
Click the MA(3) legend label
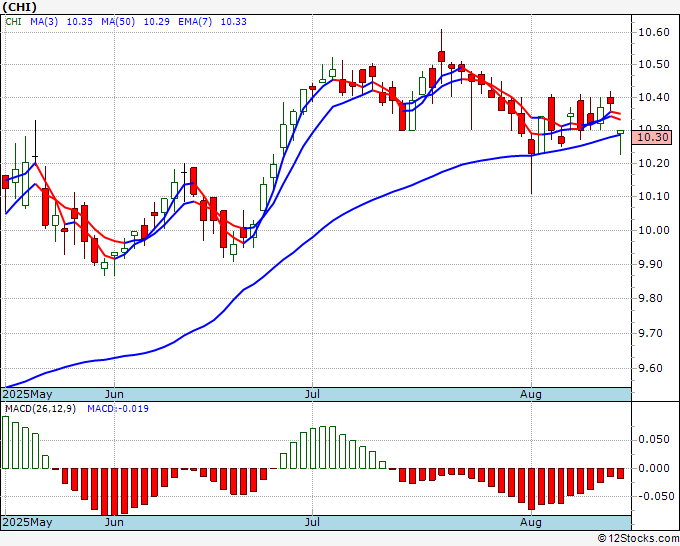click(x=44, y=22)
